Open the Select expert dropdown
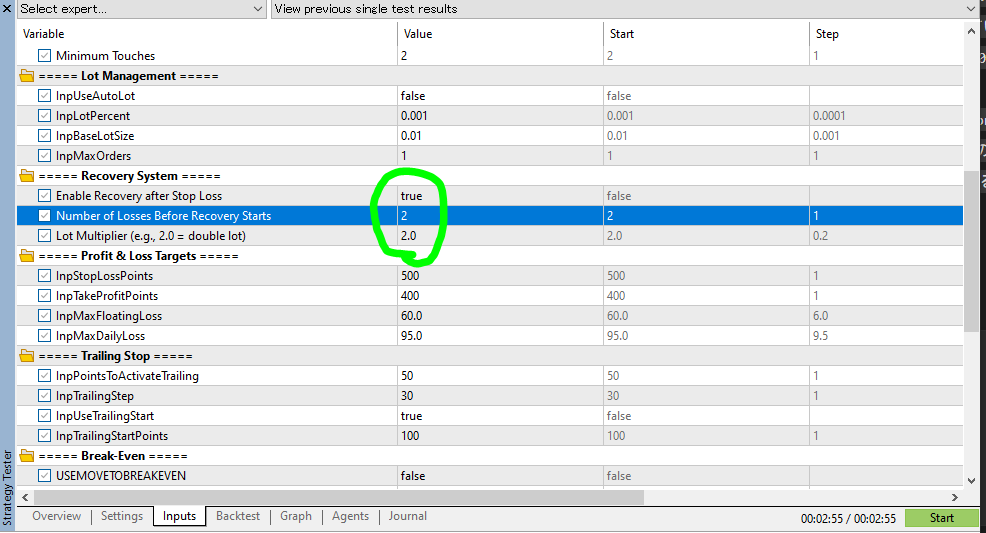 click(x=141, y=9)
